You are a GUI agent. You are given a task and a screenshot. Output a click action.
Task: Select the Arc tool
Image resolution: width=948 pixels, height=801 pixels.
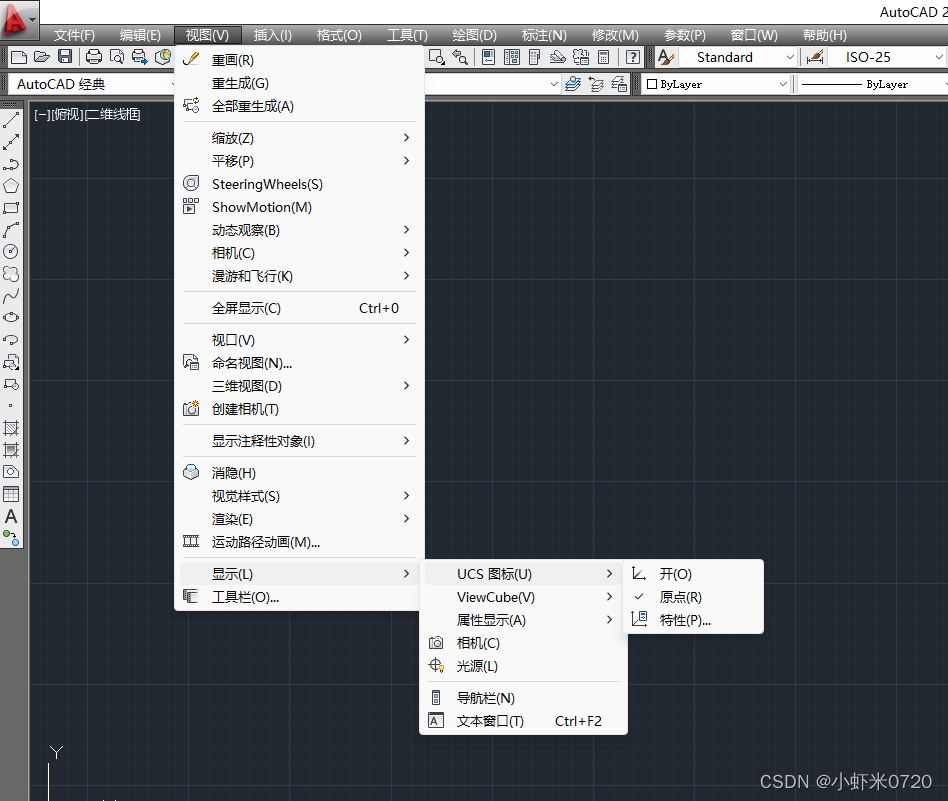(11, 230)
